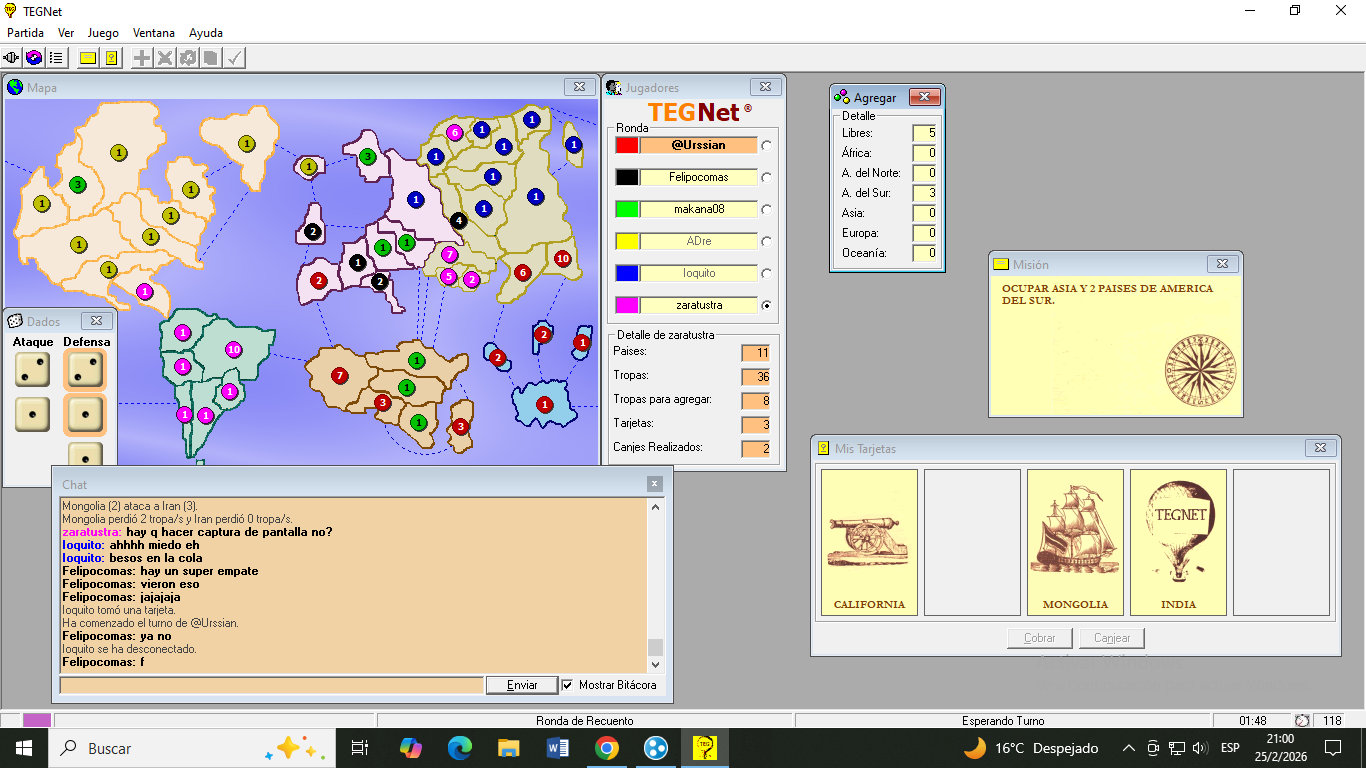The image size is (1366, 768).
Task: Click the chat scrollbar down arrow
Action: [x=656, y=664]
